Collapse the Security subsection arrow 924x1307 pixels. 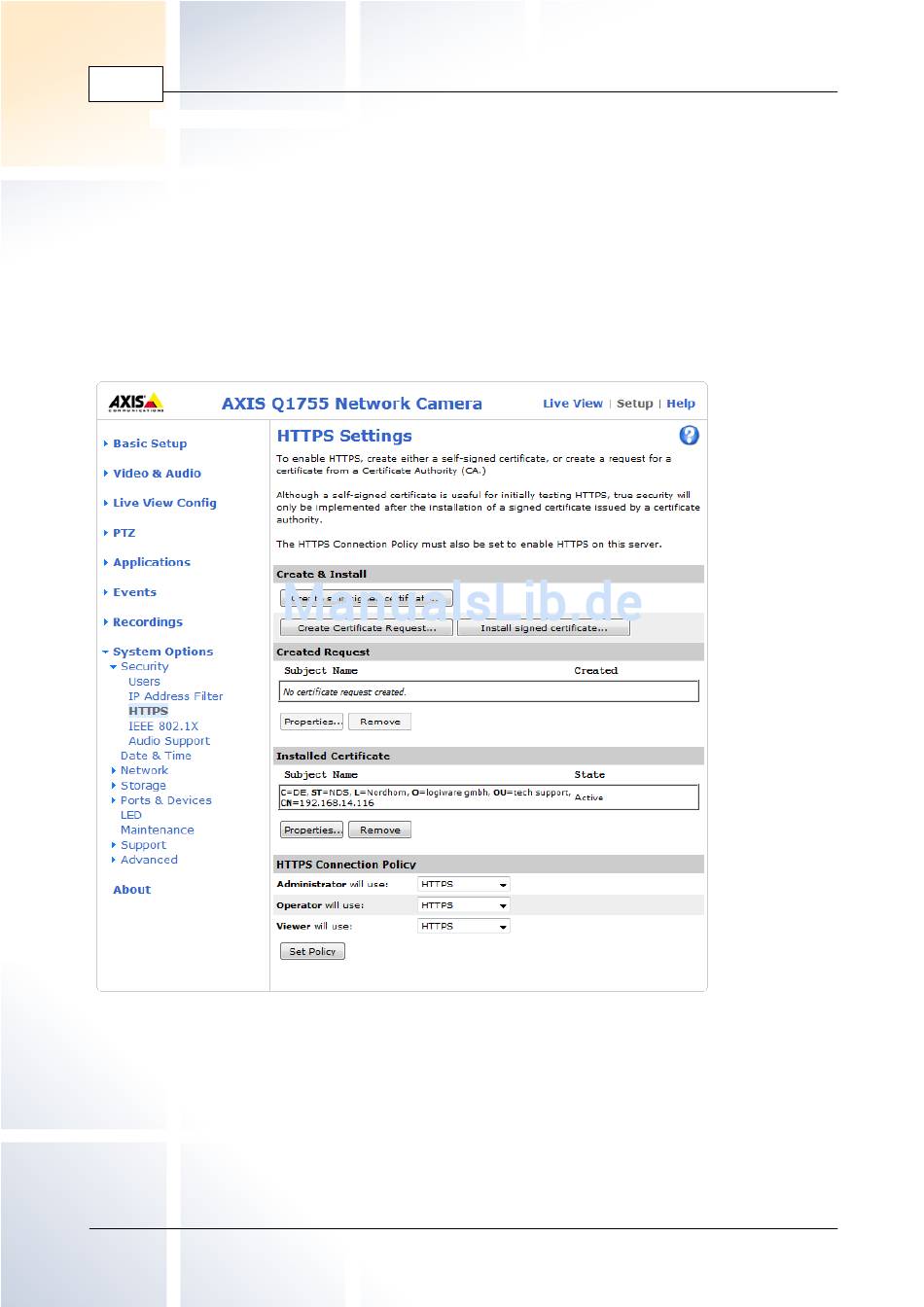pos(114,667)
